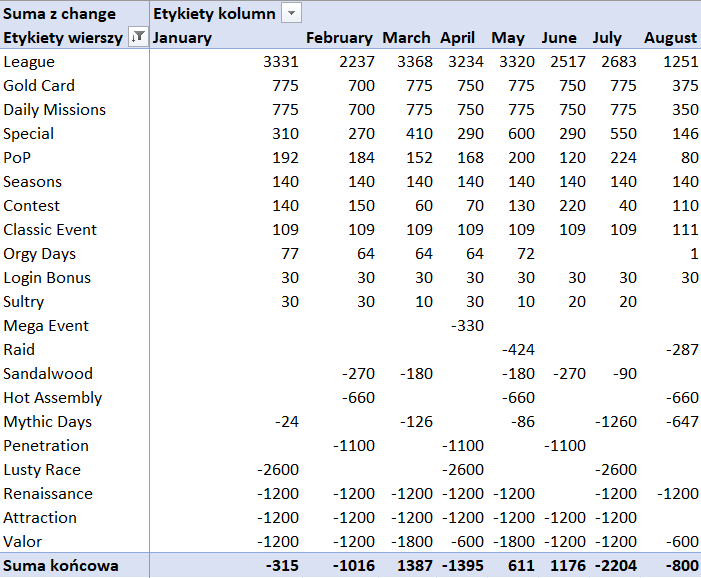The width and height of the screenshot is (701, 578).
Task: Select the April column header cell
Action: pos(457,38)
